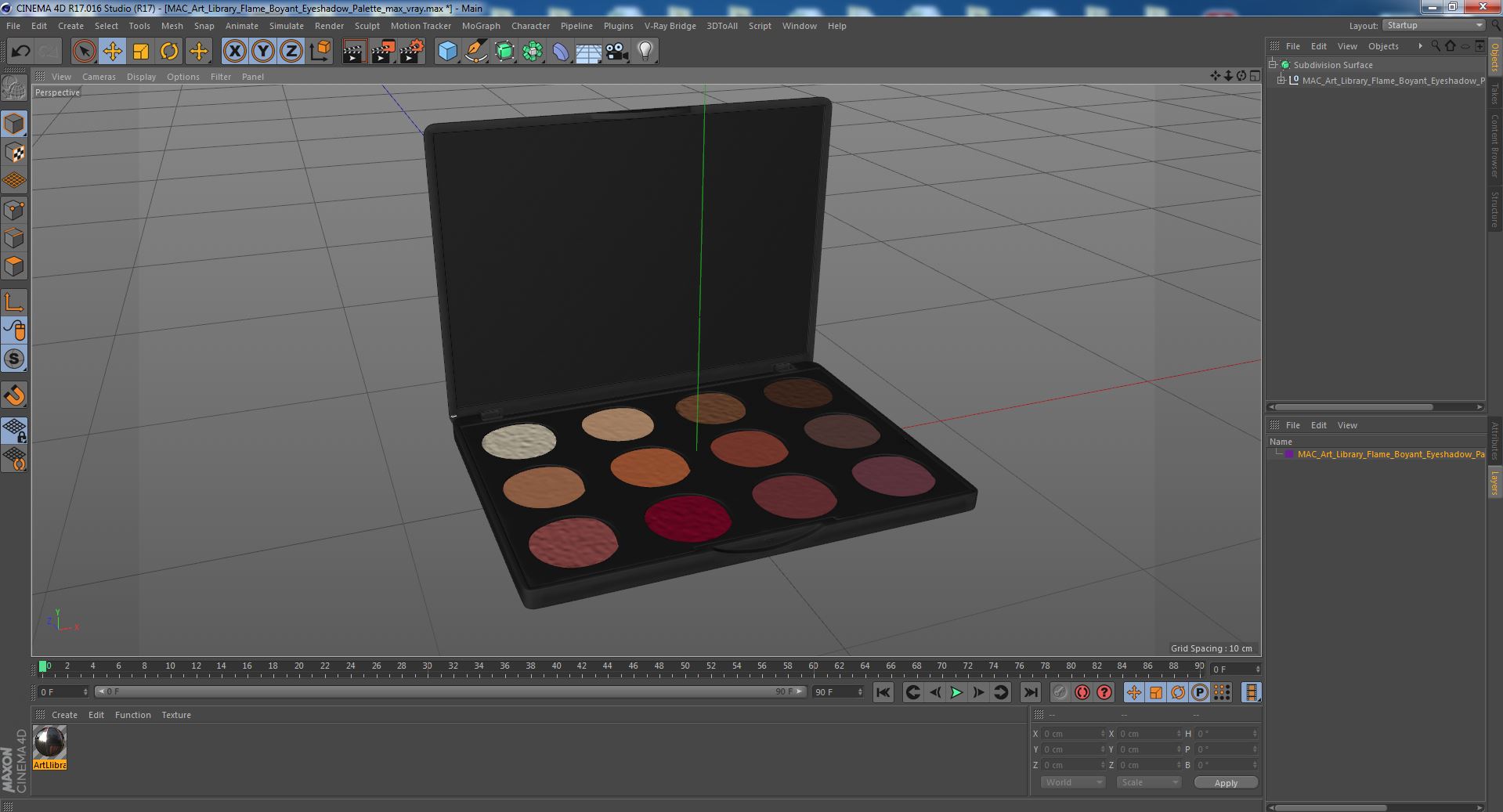Switch to Texture mode
Screen dimensions: 1503x812
pyautogui.click(x=14, y=153)
